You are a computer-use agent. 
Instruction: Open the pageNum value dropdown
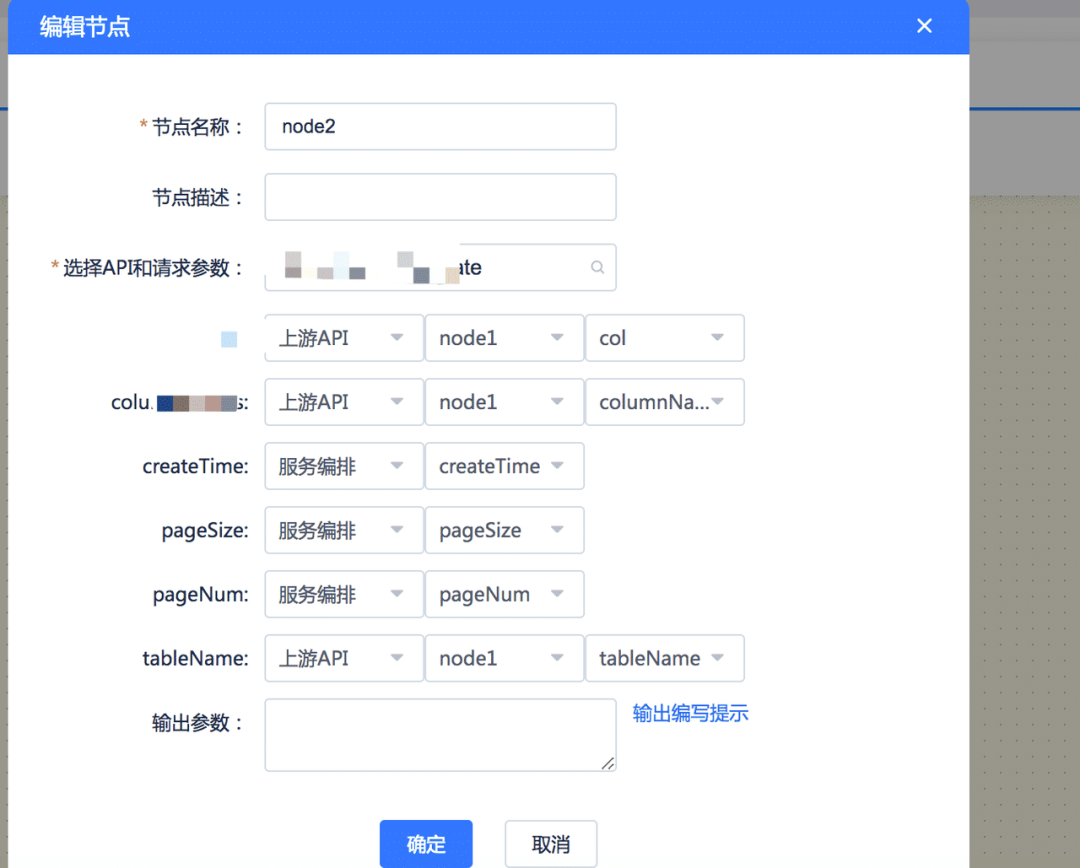504,594
